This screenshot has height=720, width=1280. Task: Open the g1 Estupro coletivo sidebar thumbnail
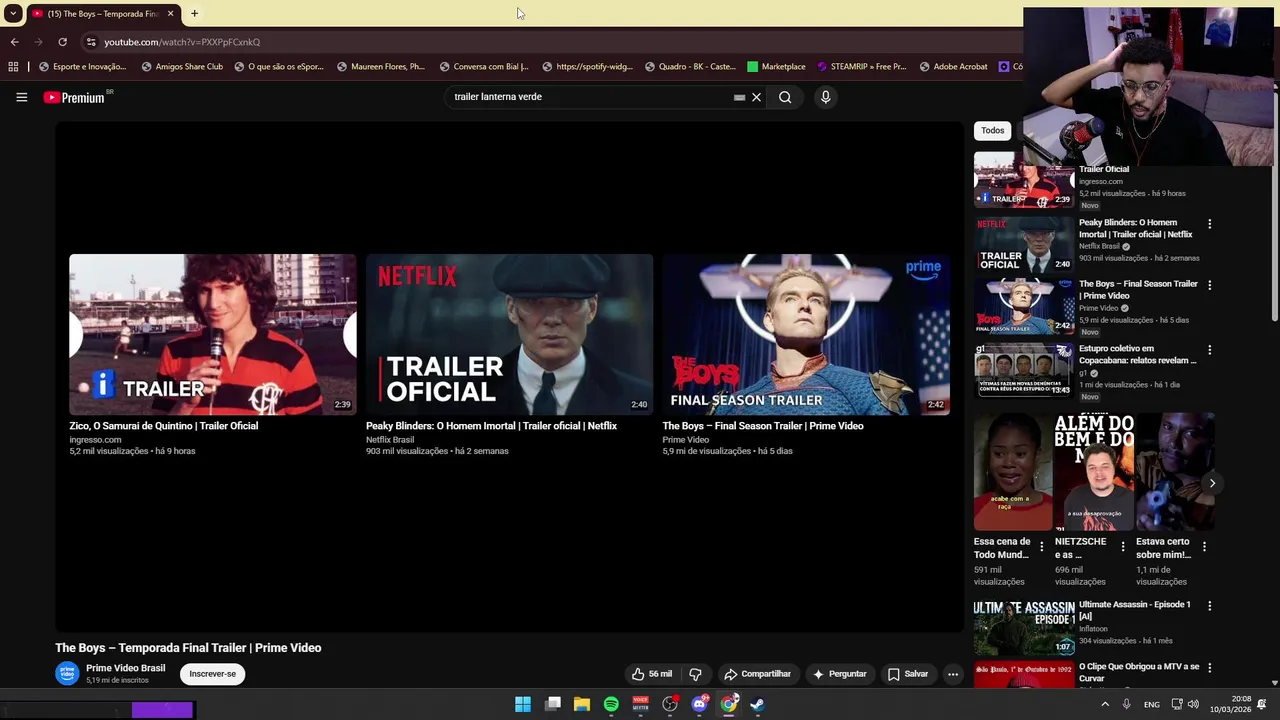coord(1024,371)
